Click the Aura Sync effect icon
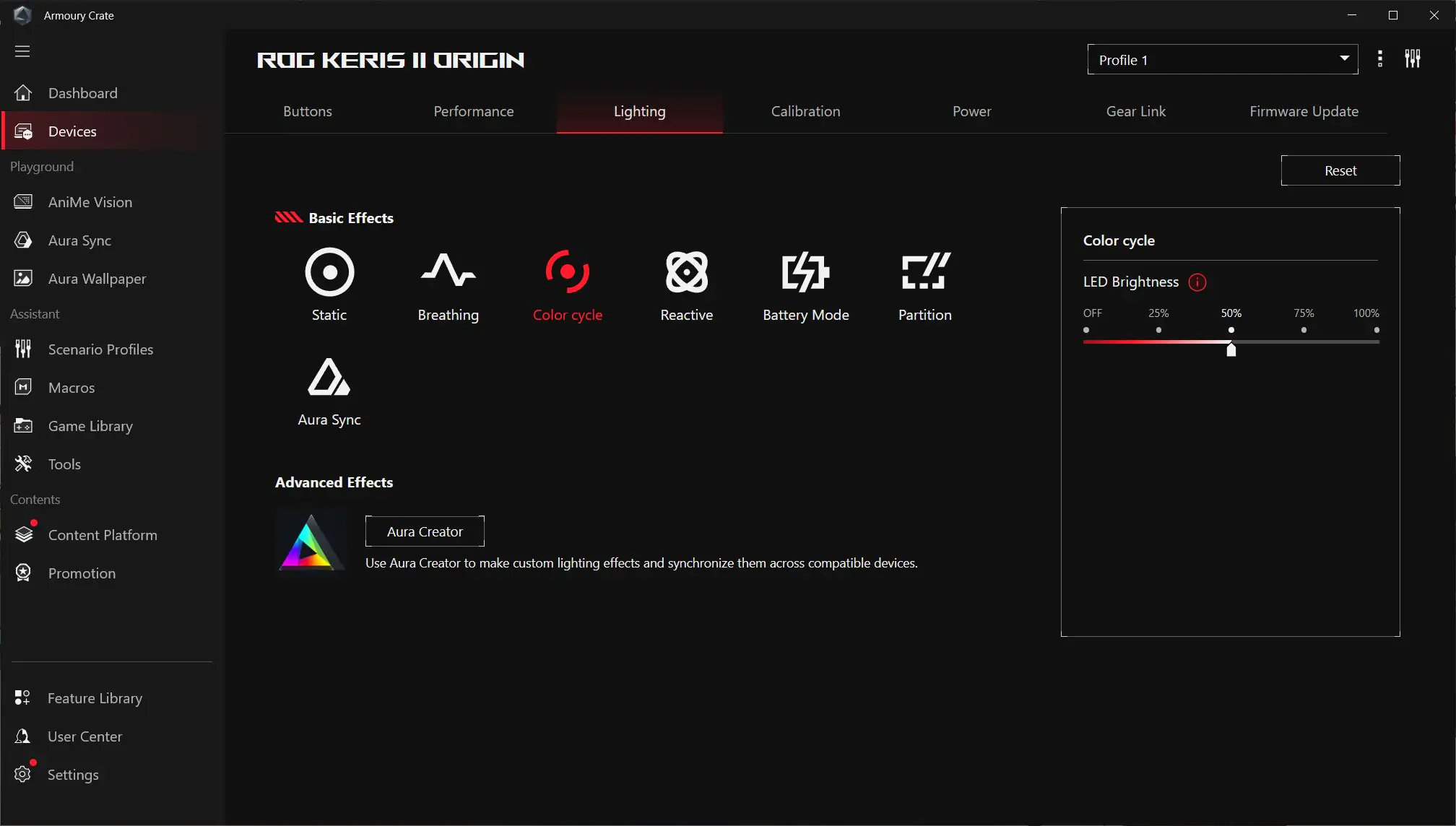Viewport: 1456px width, 826px height. tap(329, 377)
